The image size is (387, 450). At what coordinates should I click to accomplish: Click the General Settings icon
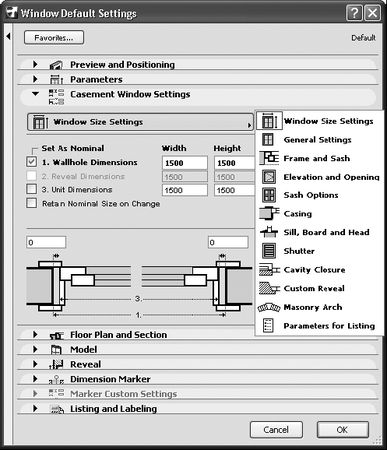coord(268,139)
